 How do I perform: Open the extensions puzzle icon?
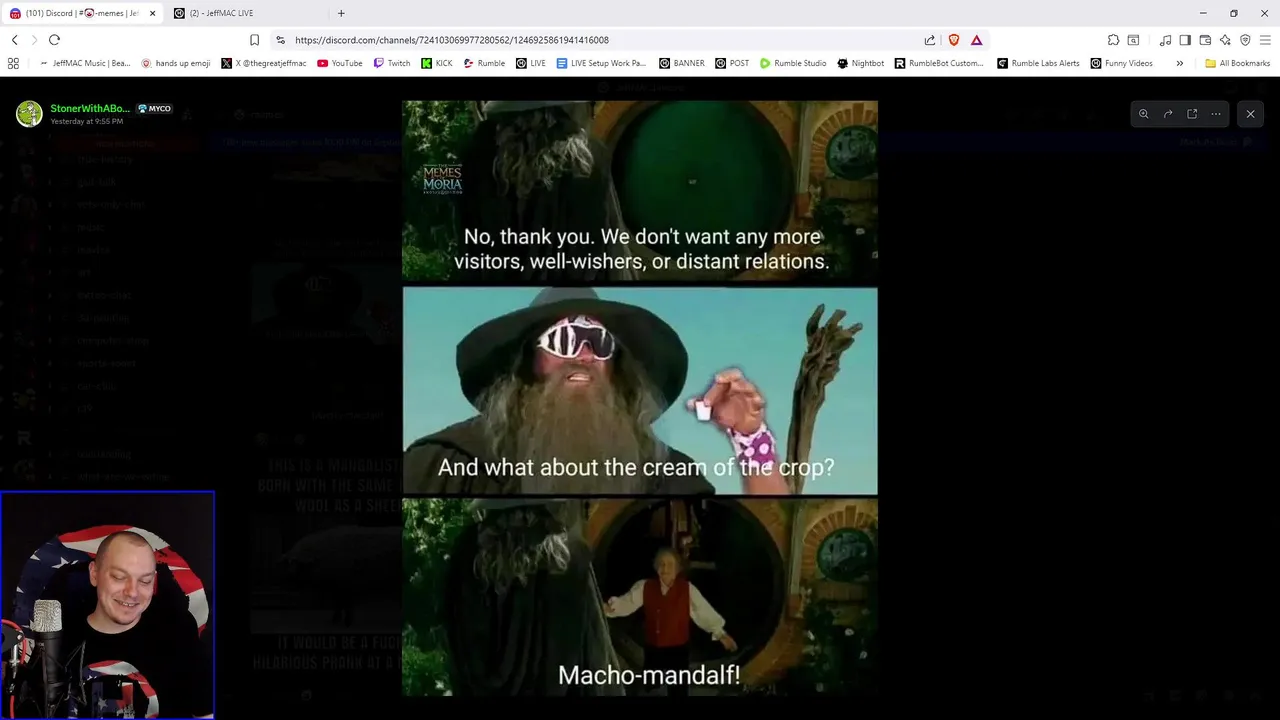click(1113, 40)
